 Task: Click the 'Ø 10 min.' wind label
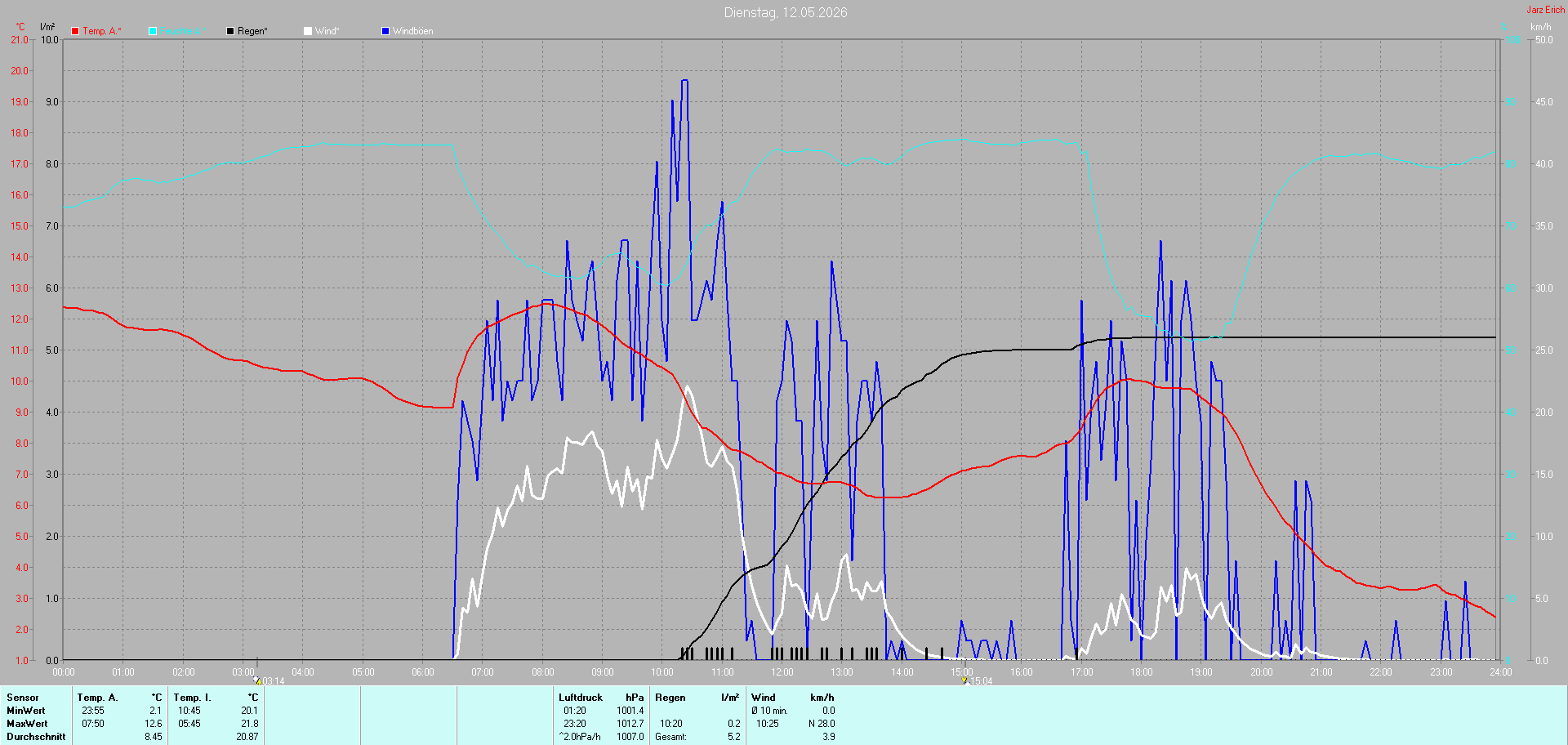point(770,711)
